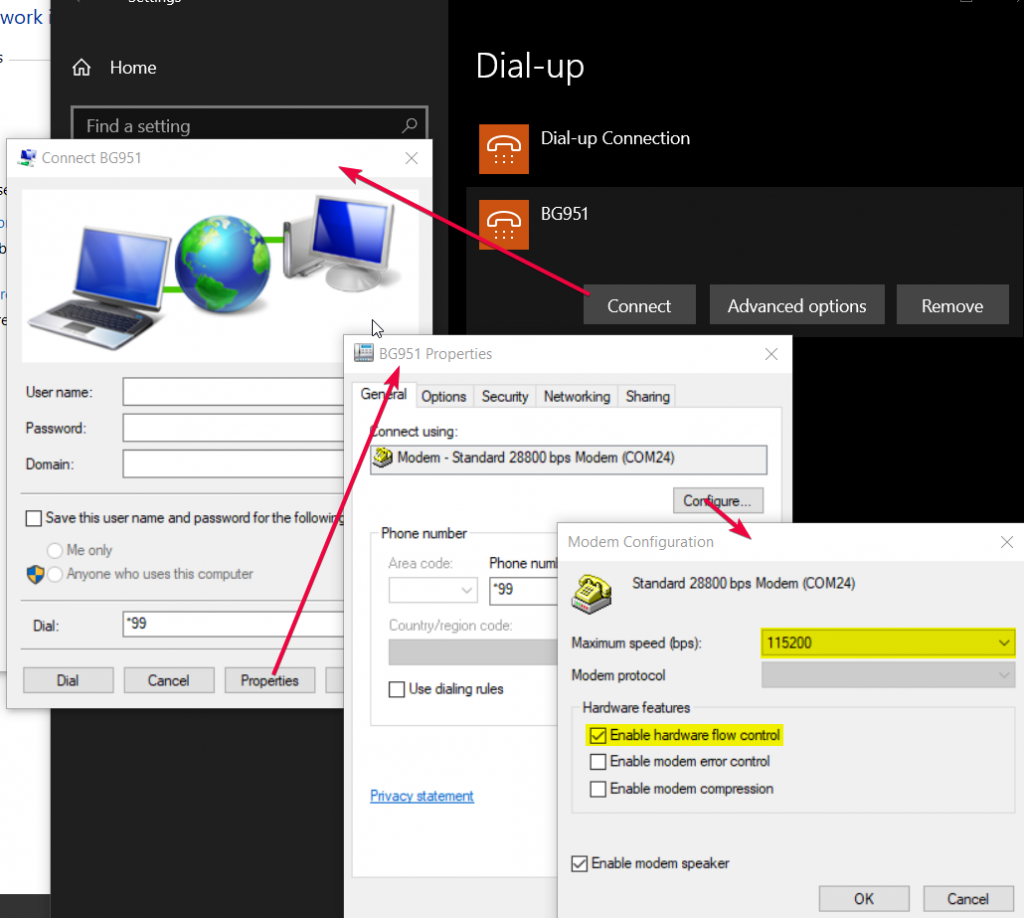1024x918 pixels.
Task: Click the Password field
Action: pos(233,428)
